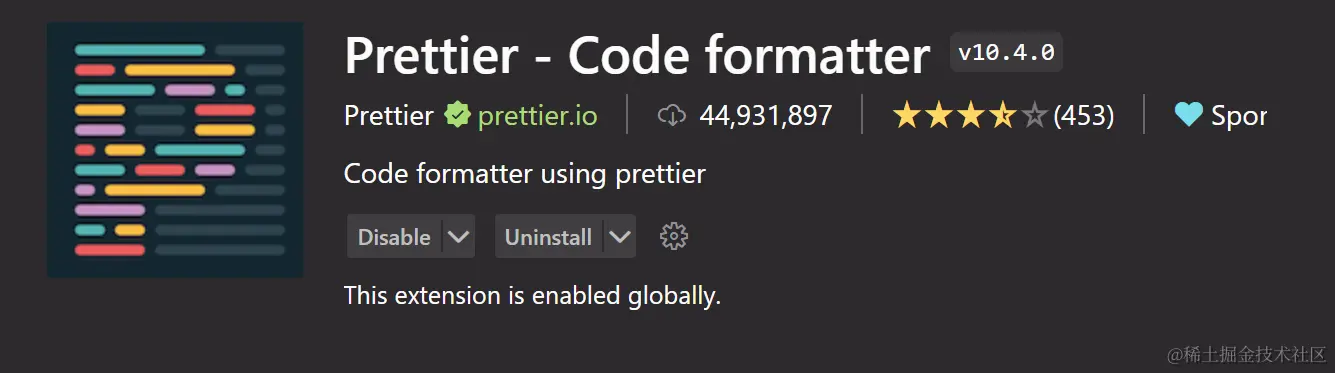The width and height of the screenshot is (1335, 373).
Task: Click the cloud download installs icon
Action: (x=672, y=116)
